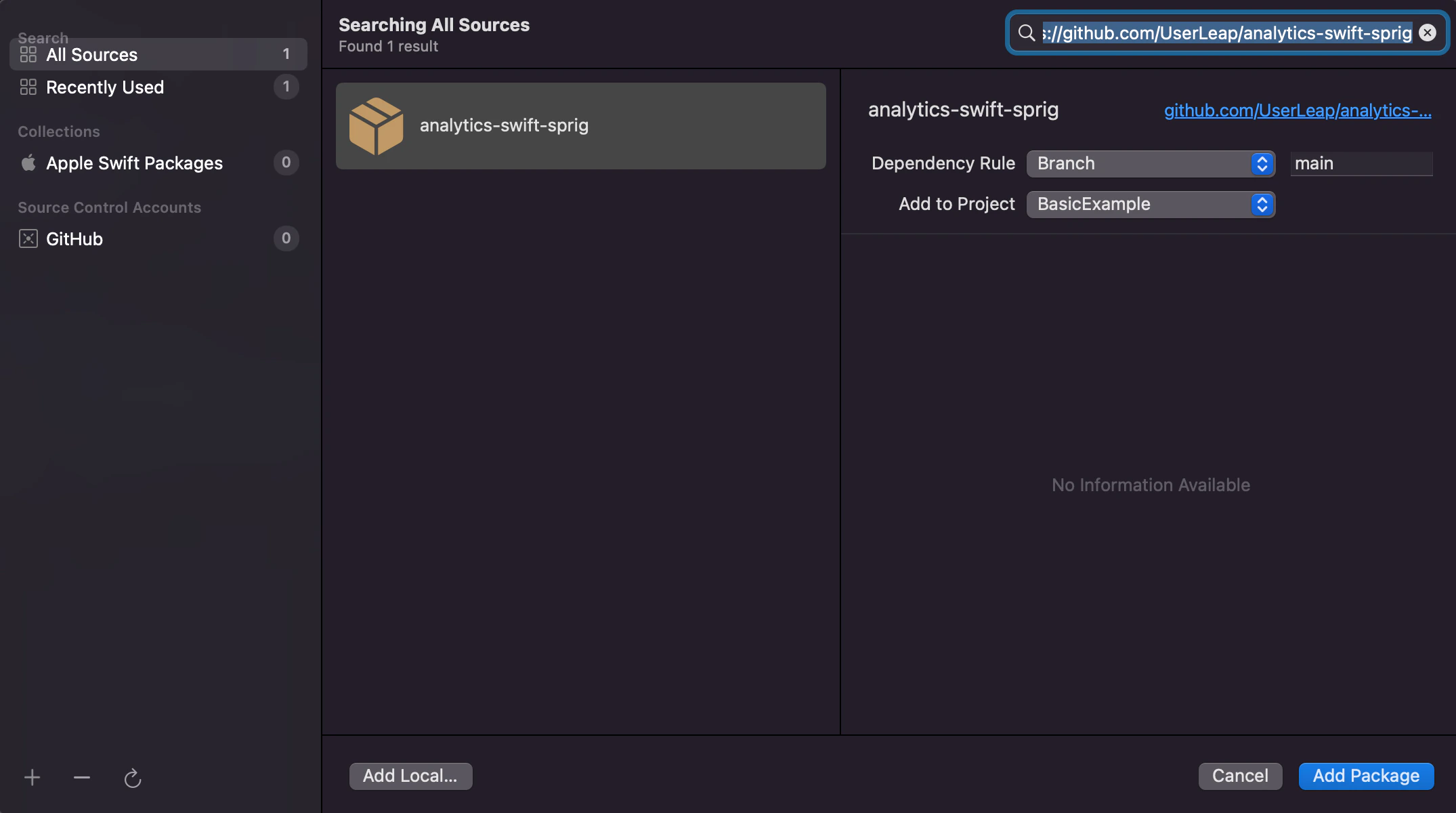This screenshot has width=1456, height=813.
Task: Open the Dependency Rule Branch dropdown
Action: [x=1151, y=164]
